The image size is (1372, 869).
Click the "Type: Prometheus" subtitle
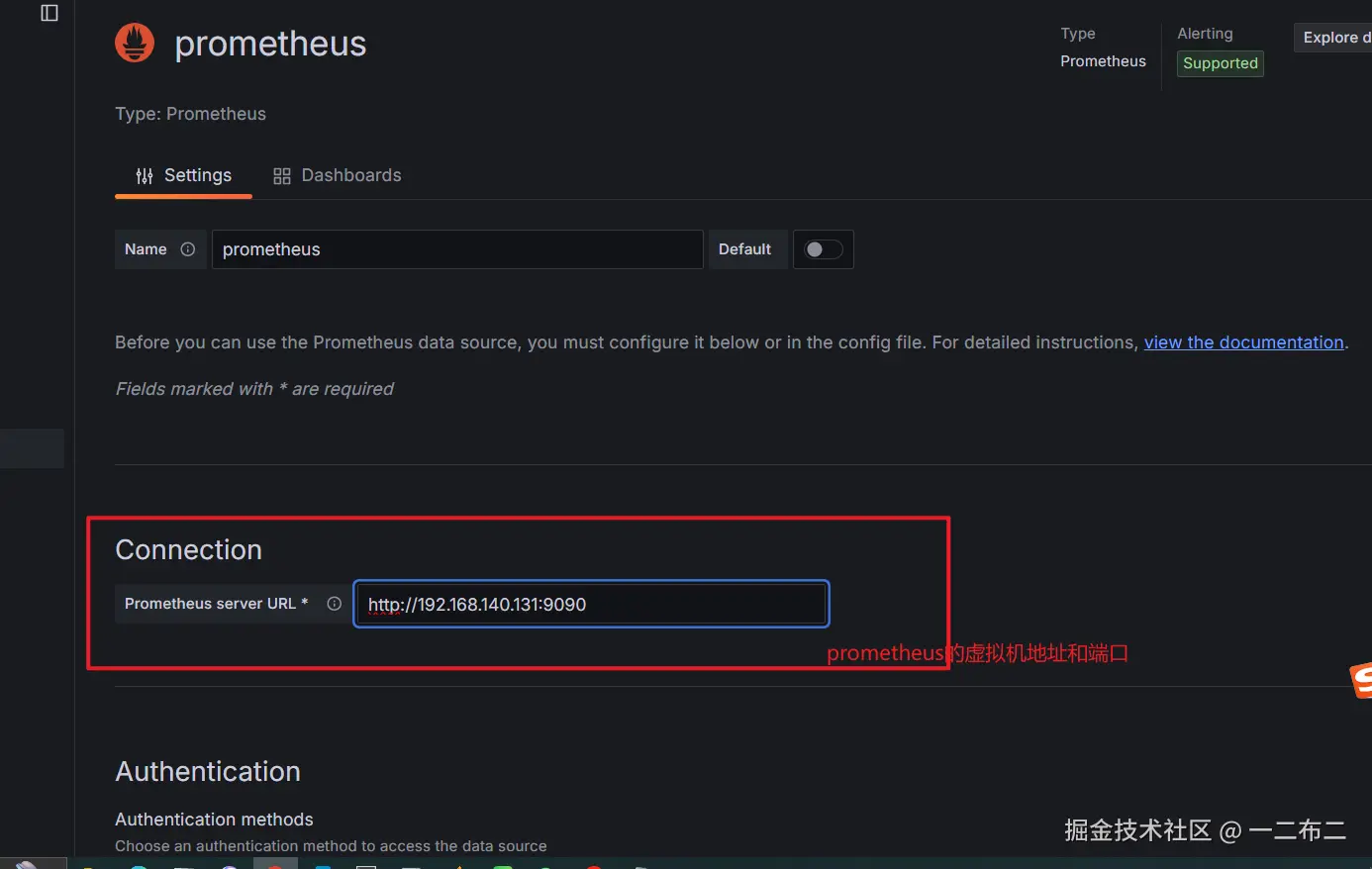pyautogui.click(x=190, y=114)
